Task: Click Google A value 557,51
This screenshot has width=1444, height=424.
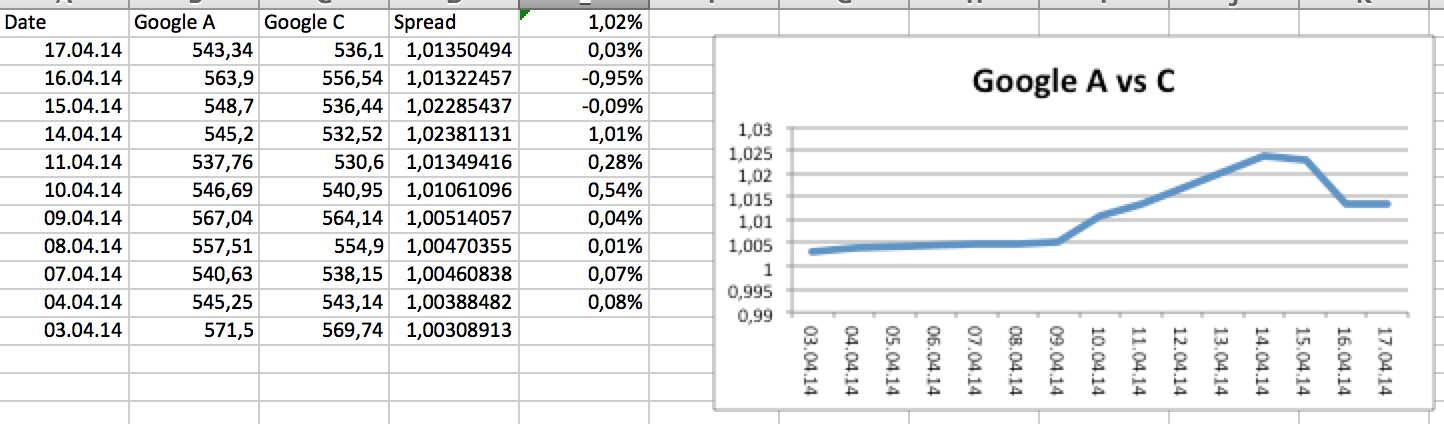Action: point(194,245)
